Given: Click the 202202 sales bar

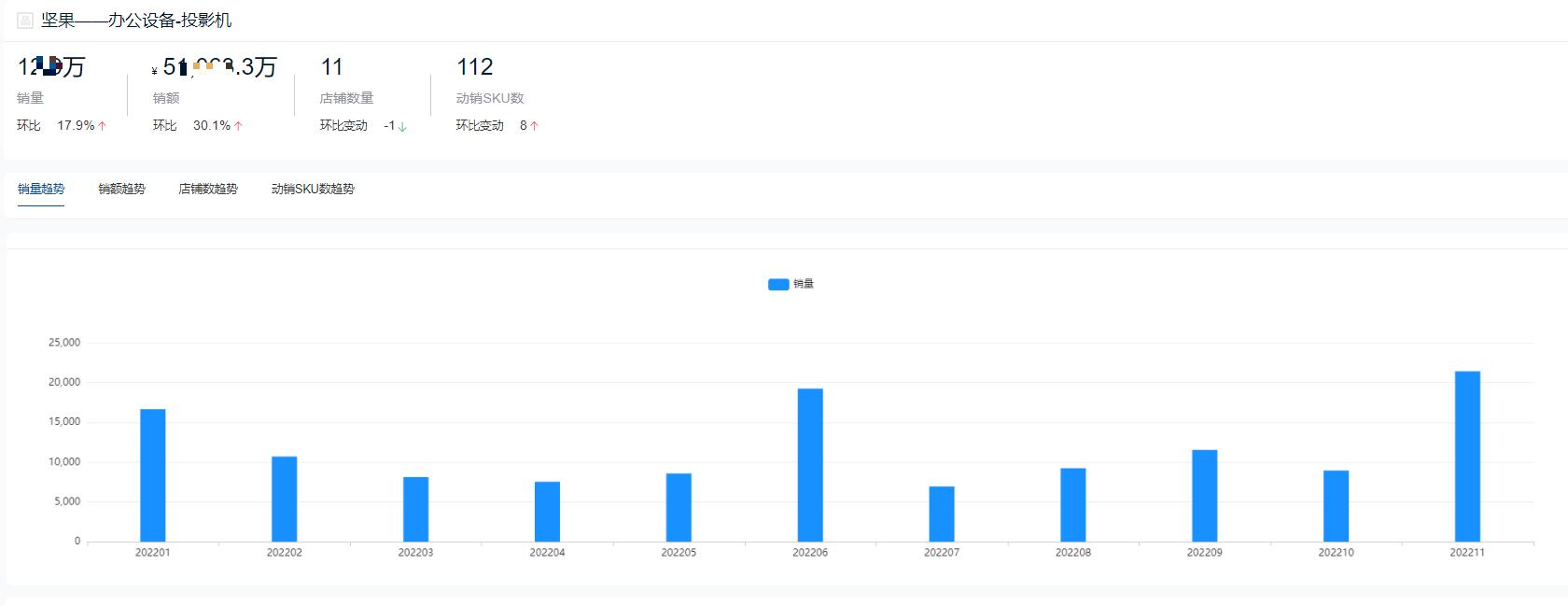Looking at the screenshot, I should point(285,499).
